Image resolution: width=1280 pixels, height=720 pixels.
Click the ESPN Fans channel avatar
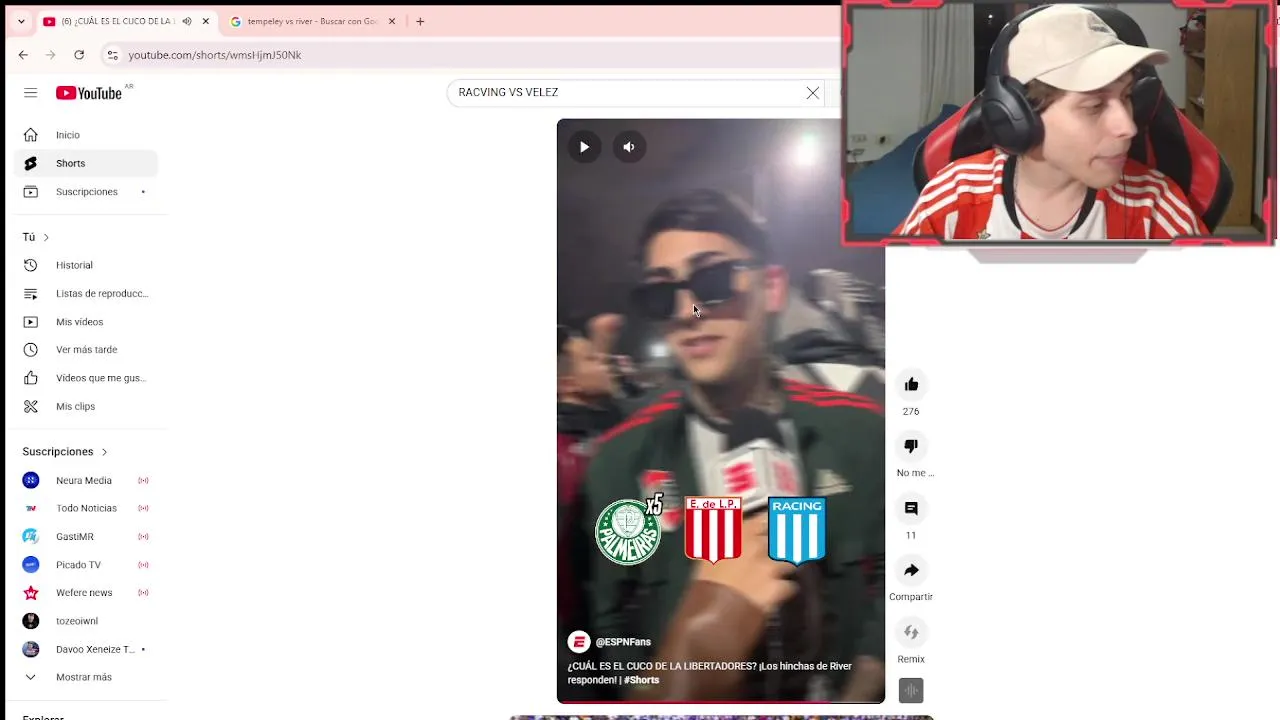pyautogui.click(x=579, y=642)
